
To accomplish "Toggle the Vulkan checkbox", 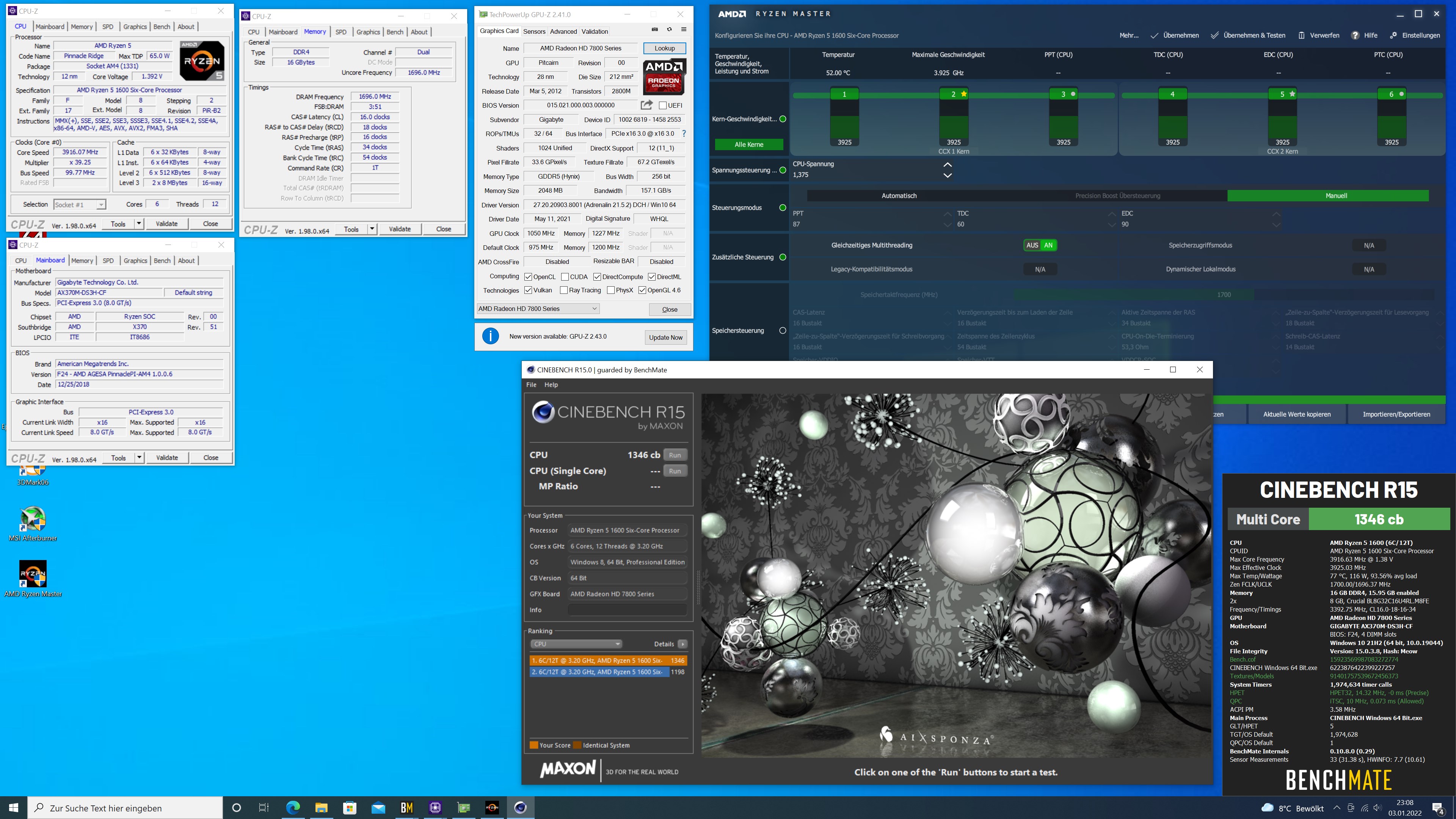I will (x=528, y=290).
